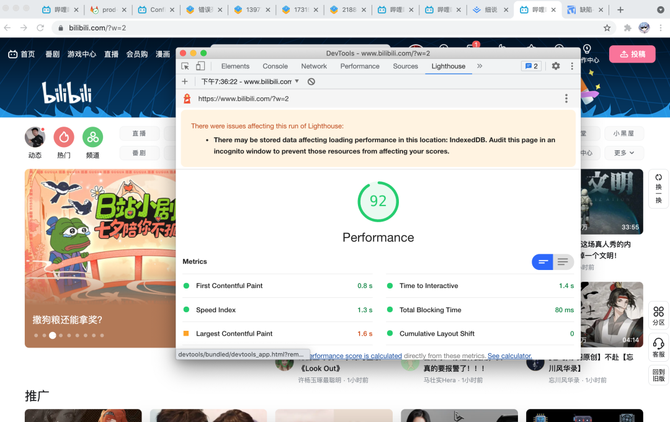Open 动态 avatar icon on bilibili
This screenshot has height=422, width=670.
click(35, 138)
